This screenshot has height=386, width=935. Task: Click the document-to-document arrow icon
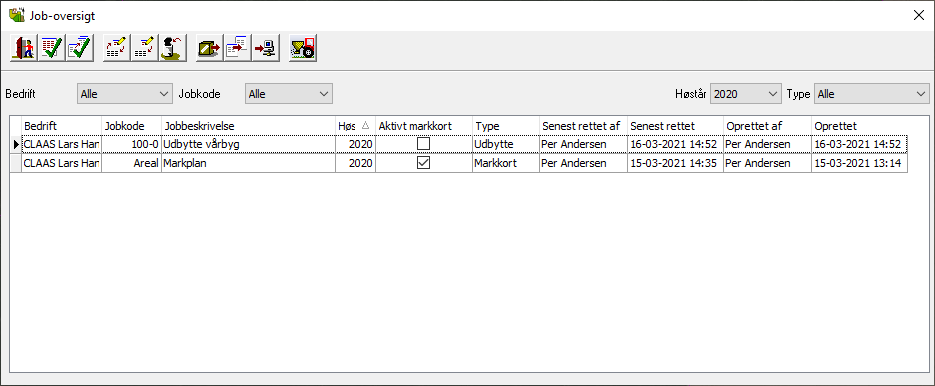pyautogui.click(x=238, y=48)
